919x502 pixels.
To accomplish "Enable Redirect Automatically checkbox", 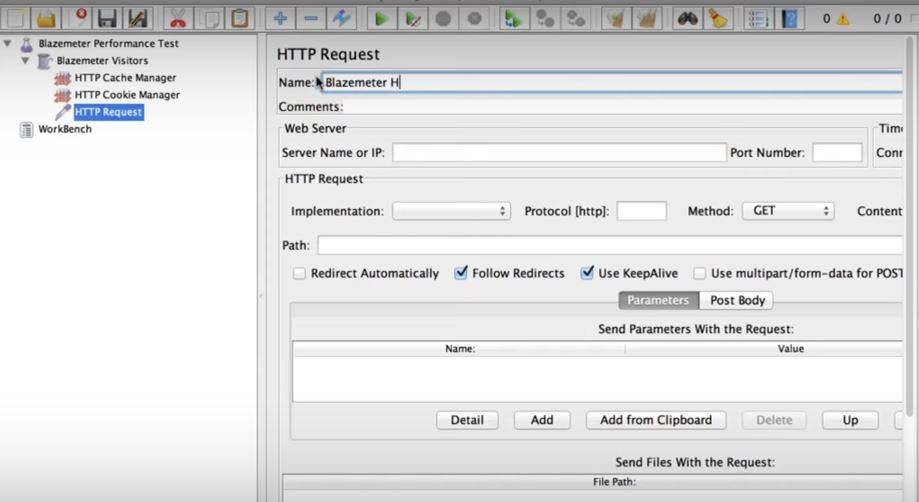I will tap(299, 274).
